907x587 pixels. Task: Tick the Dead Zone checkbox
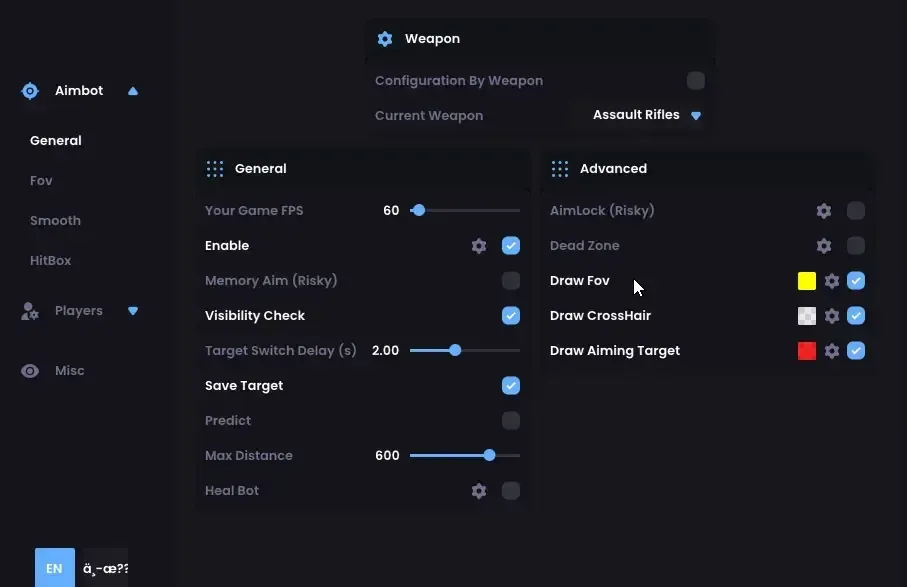pos(856,246)
